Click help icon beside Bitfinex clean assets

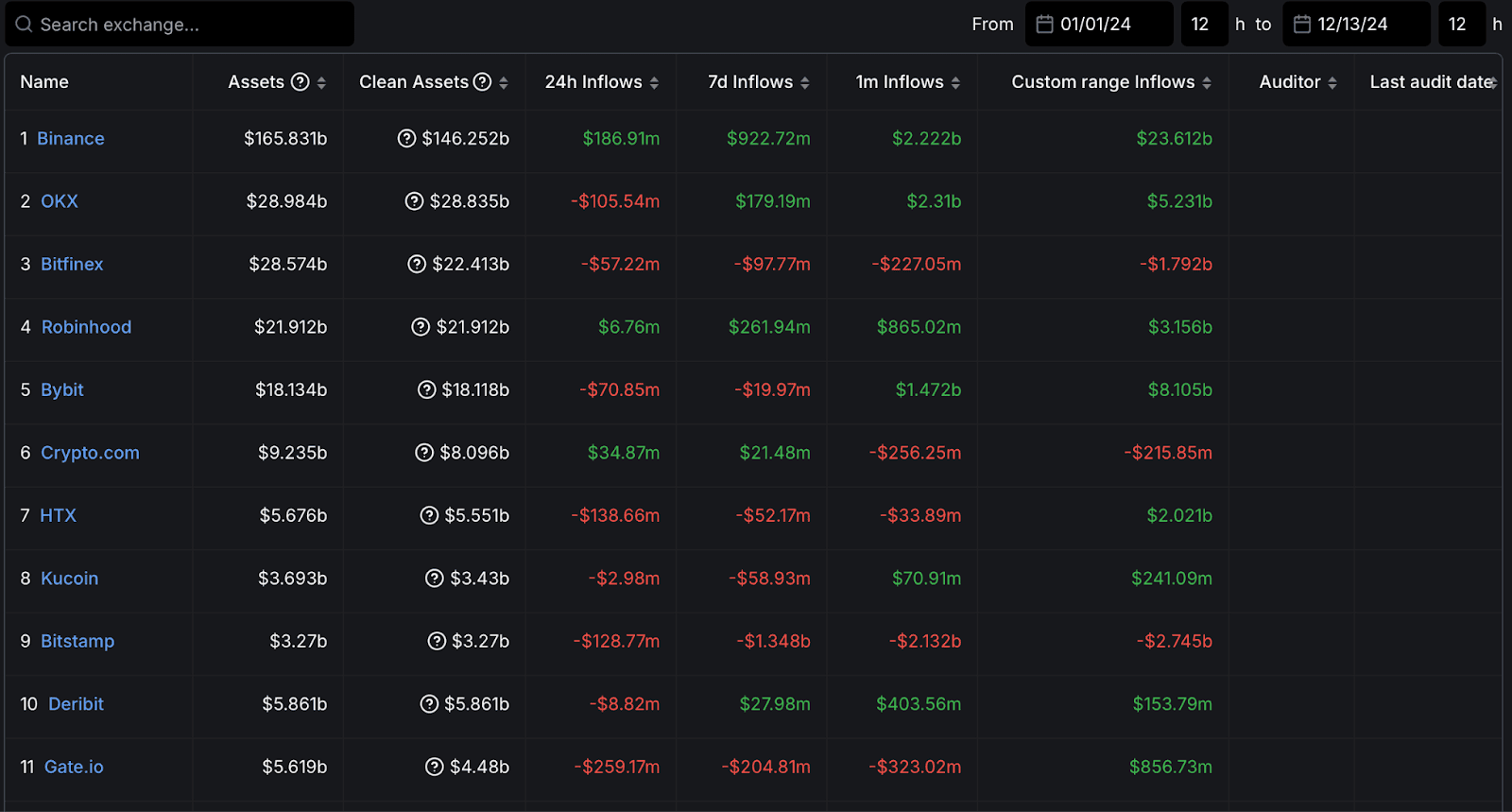coord(417,265)
